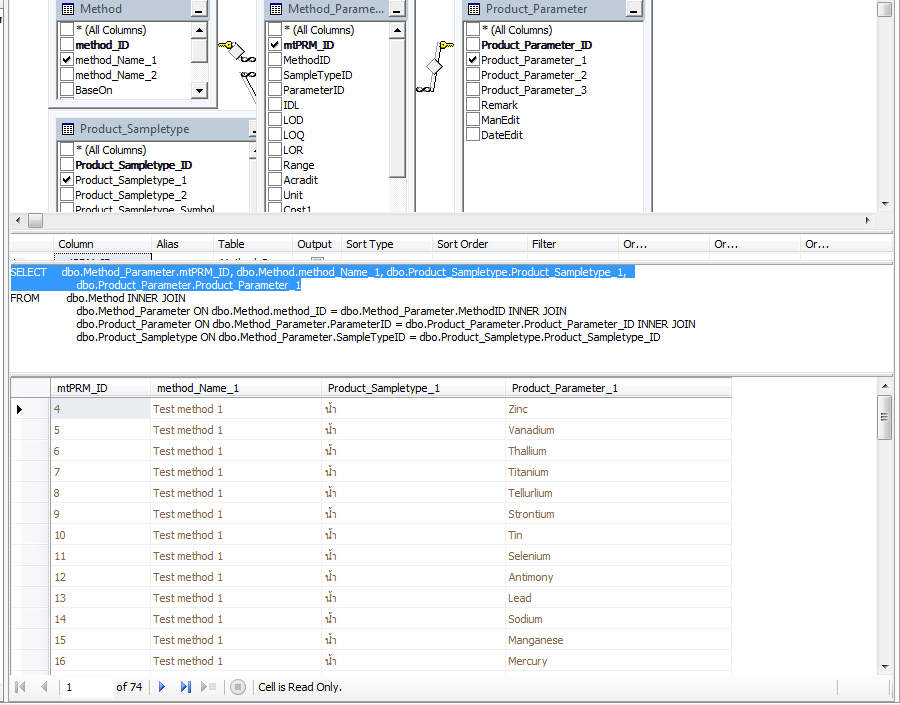Image resolution: width=900 pixels, height=705 pixels.
Task: Click the Product_Sampletype table grid icon
Action: (67, 129)
